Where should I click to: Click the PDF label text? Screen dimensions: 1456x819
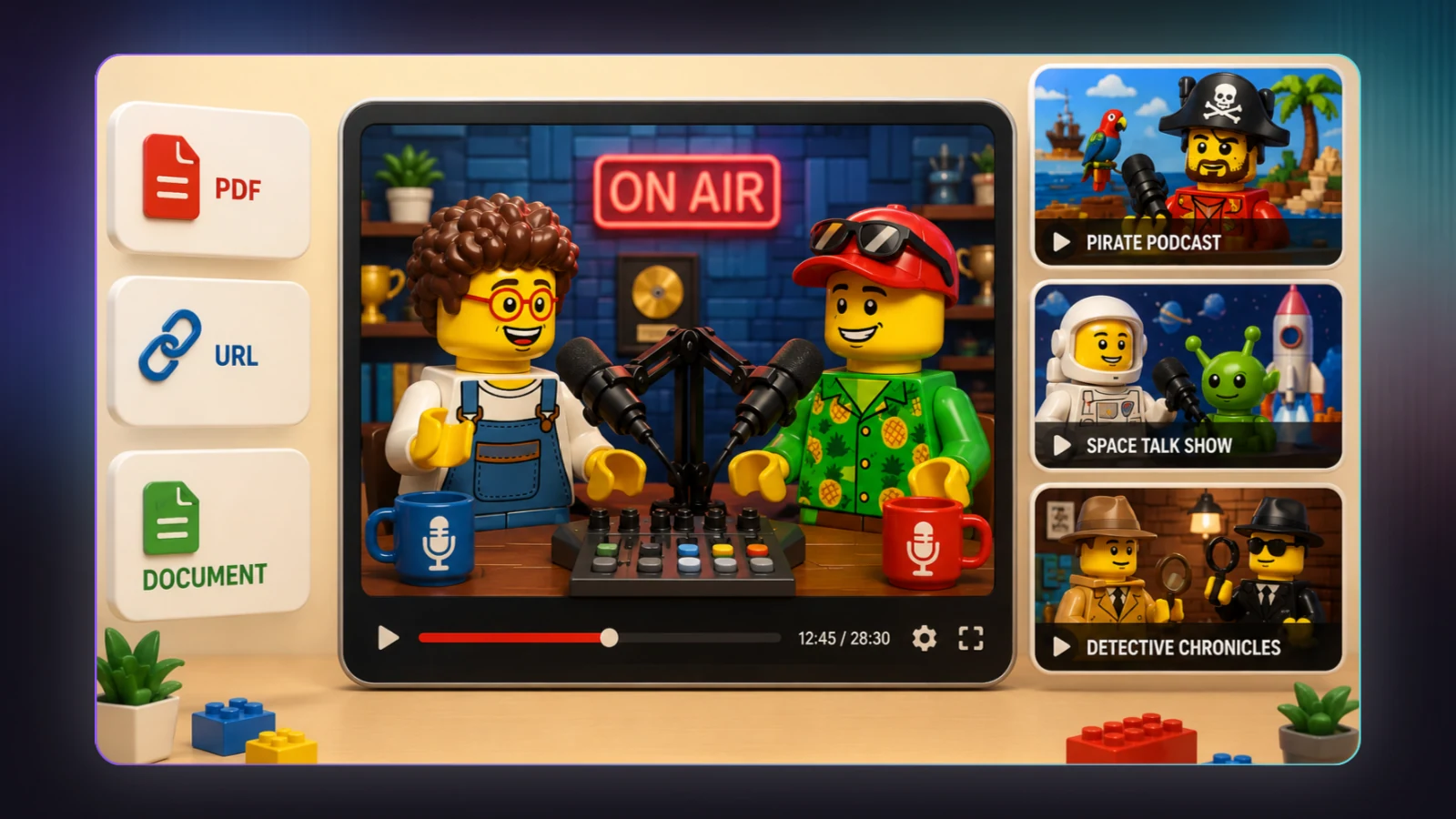pyautogui.click(x=238, y=189)
